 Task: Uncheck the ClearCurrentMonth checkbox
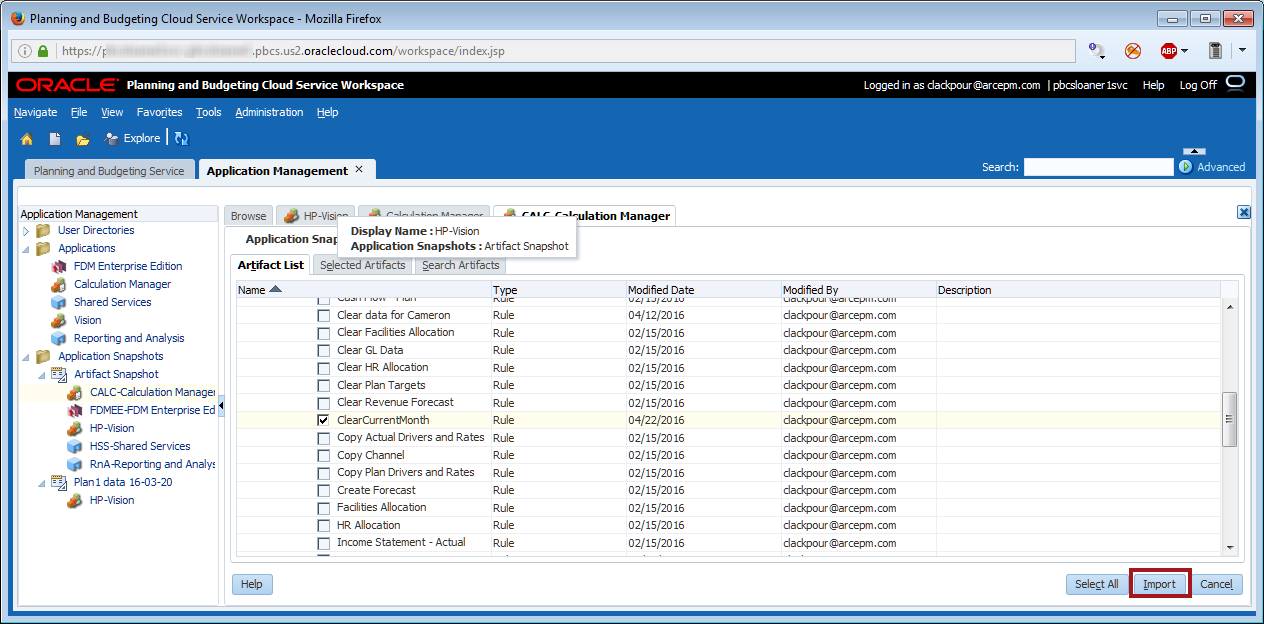click(x=323, y=420)
